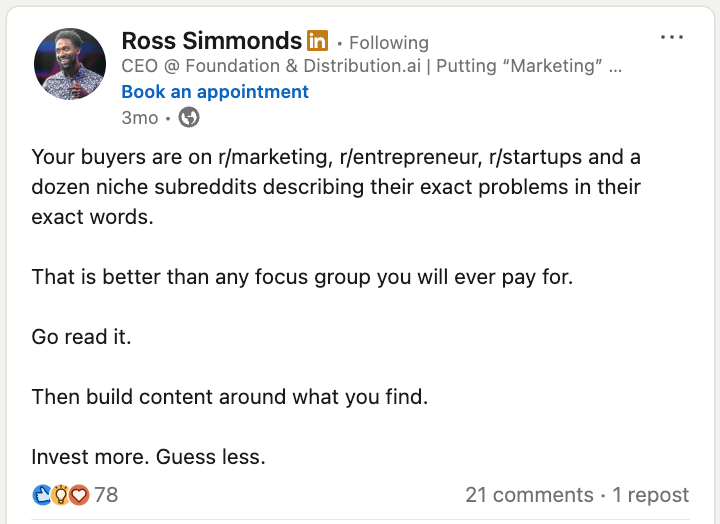Image resolution: width=720 pixels, height=524 pixels.
Task: Click the Following status label
Action: coord(389,43)
